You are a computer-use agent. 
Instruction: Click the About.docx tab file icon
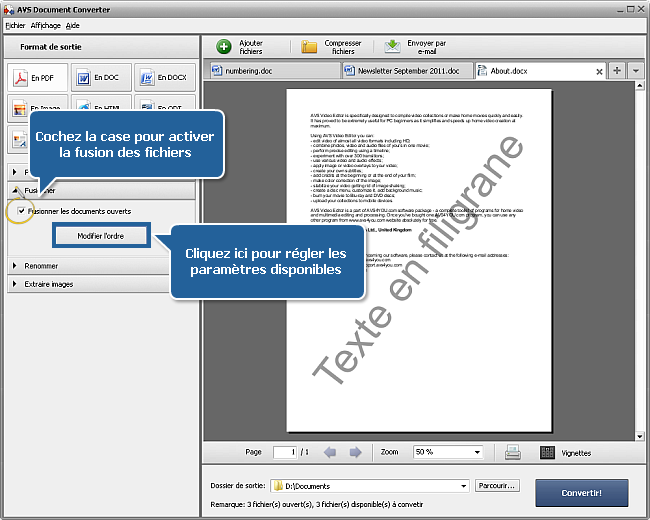coord(482,71)
